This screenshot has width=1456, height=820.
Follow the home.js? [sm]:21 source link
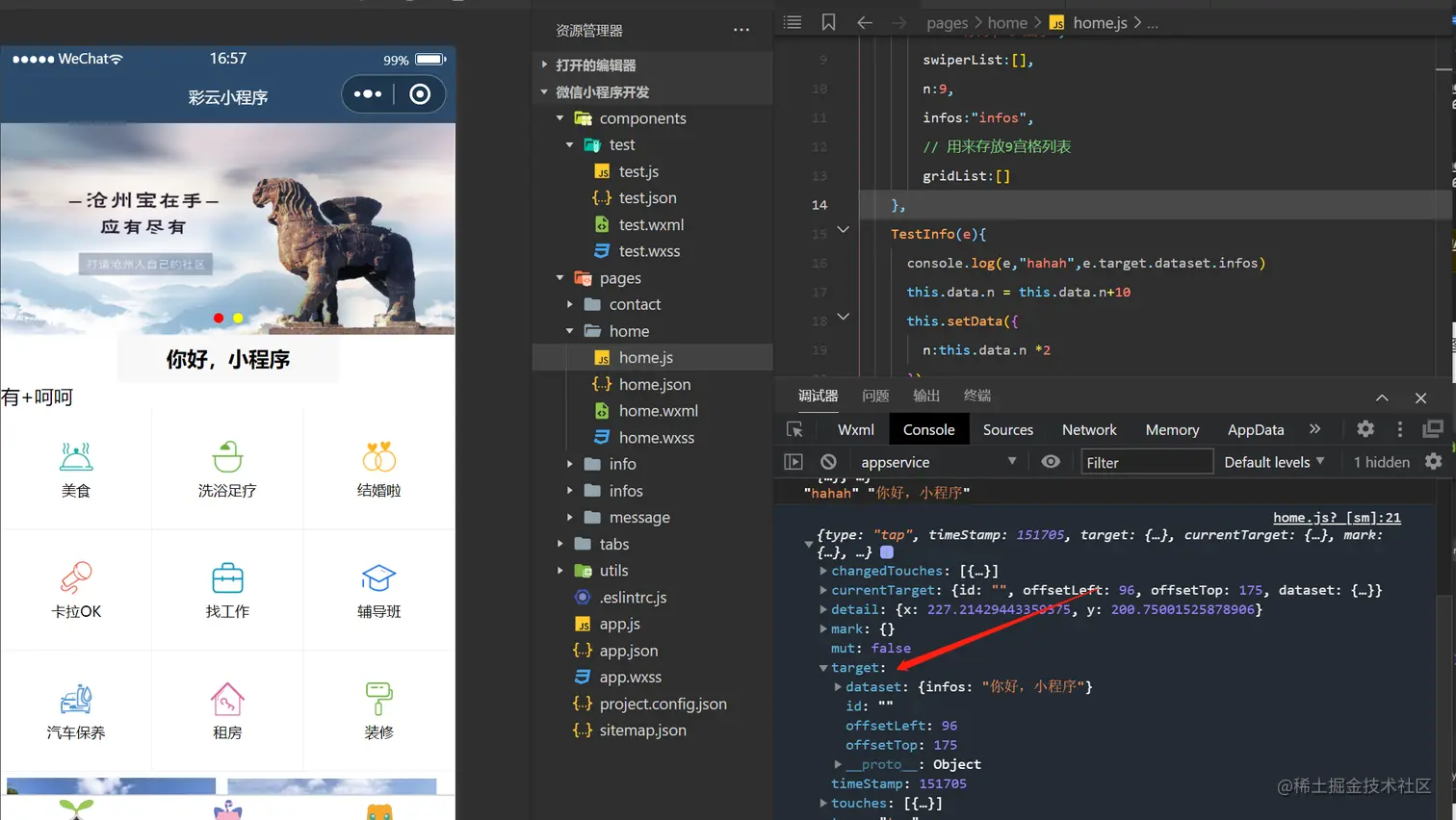point(1337,518)
